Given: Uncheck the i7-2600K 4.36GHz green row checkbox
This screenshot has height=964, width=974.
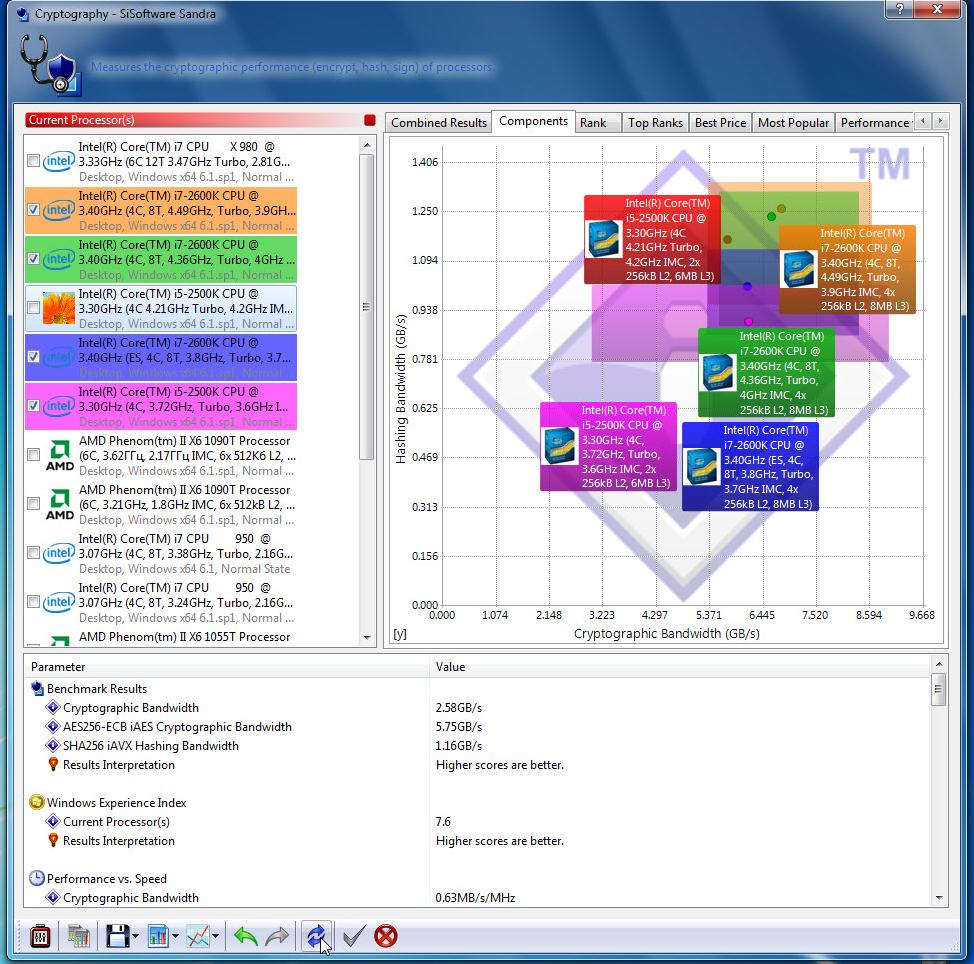Looking at the screenshot, I should (34, 259).
